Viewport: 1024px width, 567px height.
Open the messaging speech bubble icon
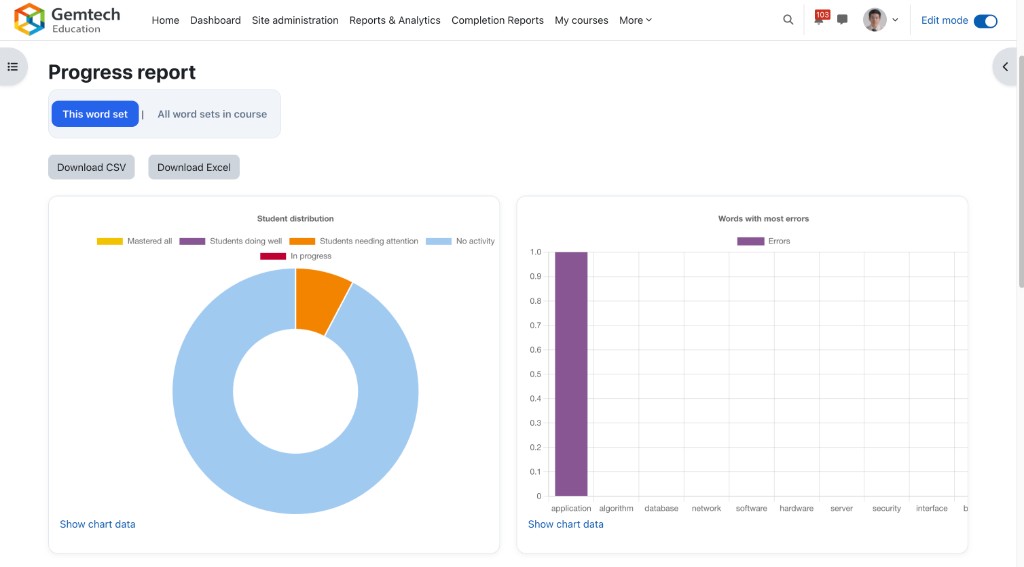click(x=842, y=20)
